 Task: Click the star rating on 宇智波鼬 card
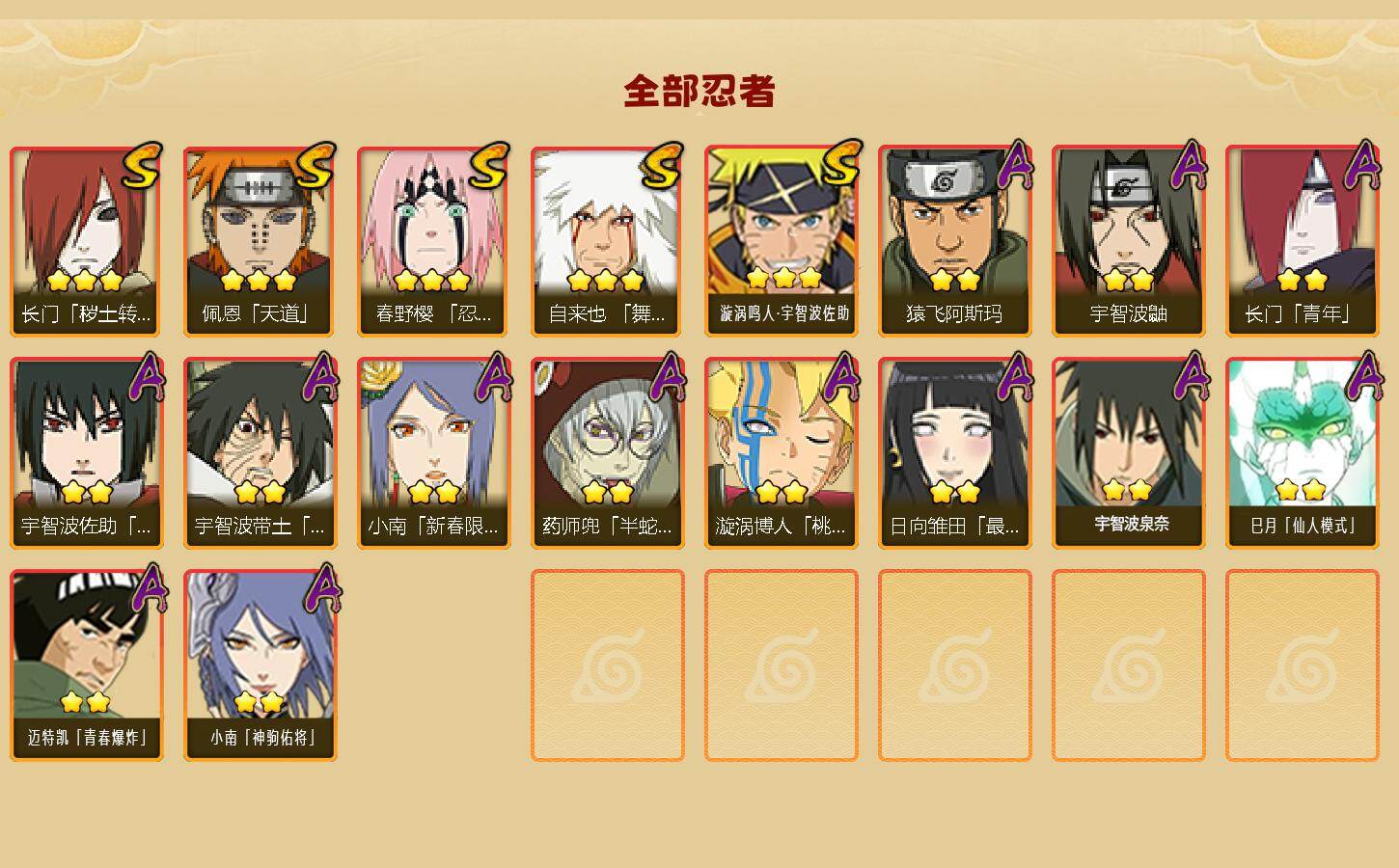pos(1128,281)
